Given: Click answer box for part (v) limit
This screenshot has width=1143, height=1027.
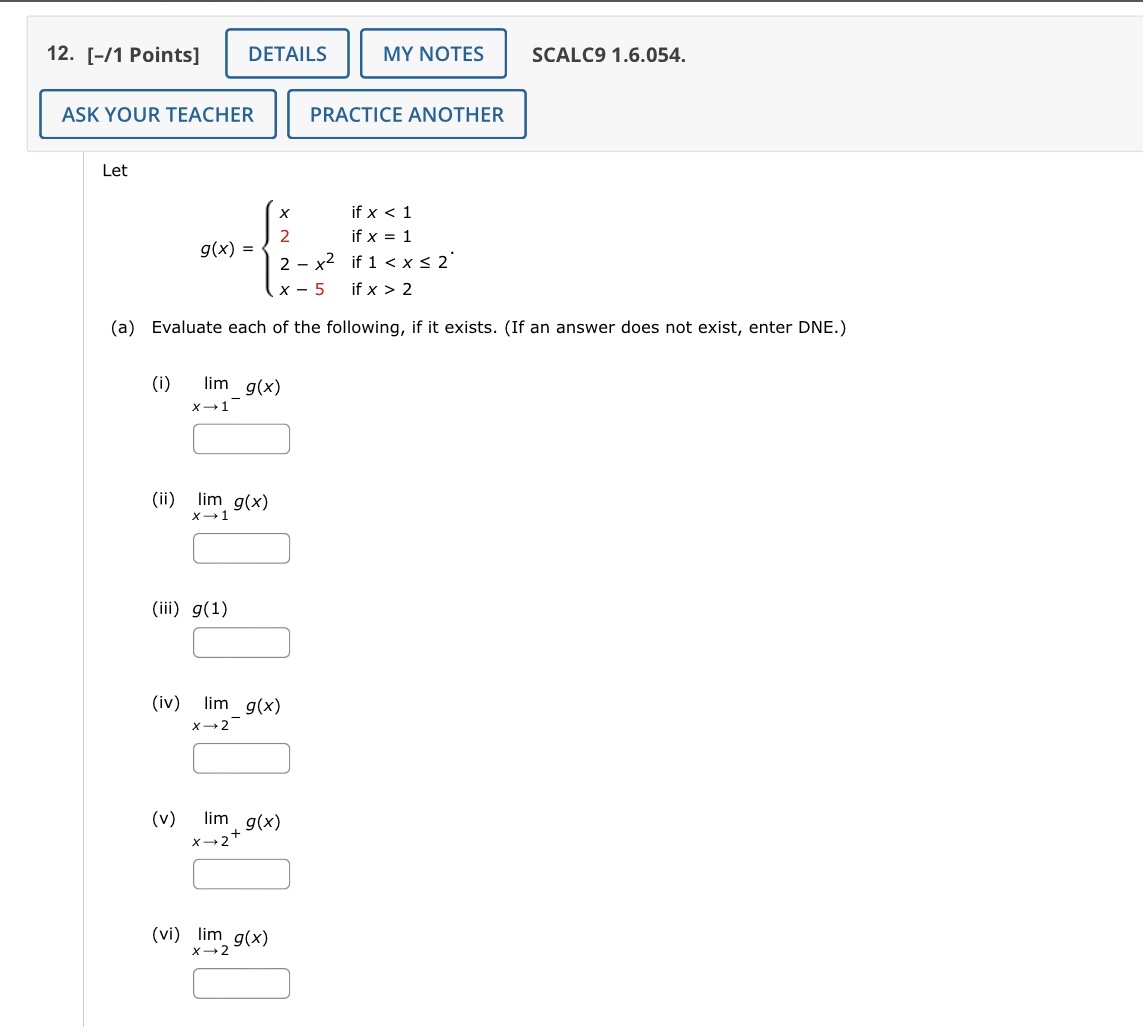Looking at the screenshot, I should (x=241, y=874).
